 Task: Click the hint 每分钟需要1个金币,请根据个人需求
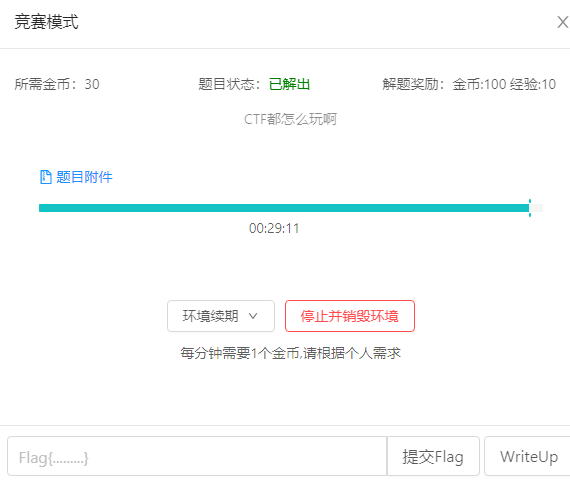click(290, 353)
